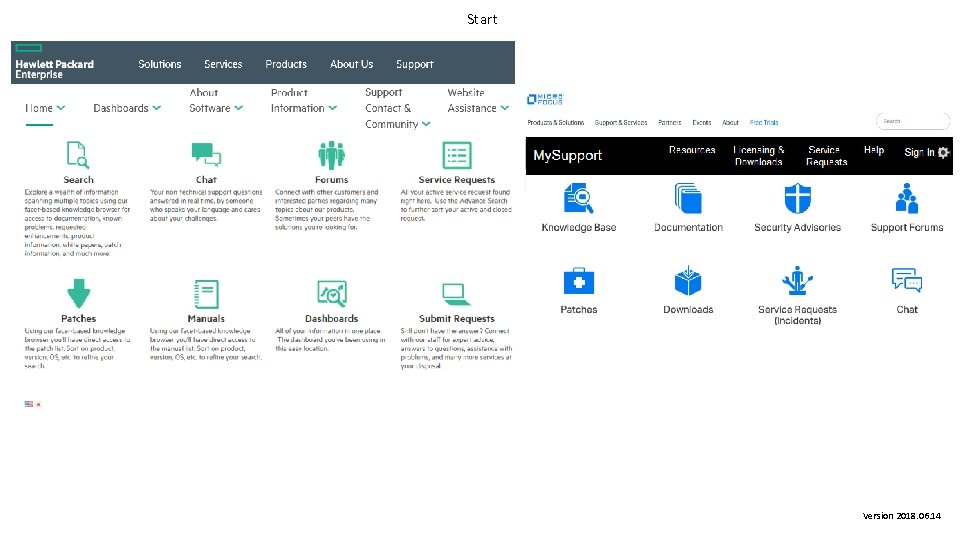Viewport: 960px width, 540px height.
Task: Click the Micro Focus logo
Action: coord(545,99)
